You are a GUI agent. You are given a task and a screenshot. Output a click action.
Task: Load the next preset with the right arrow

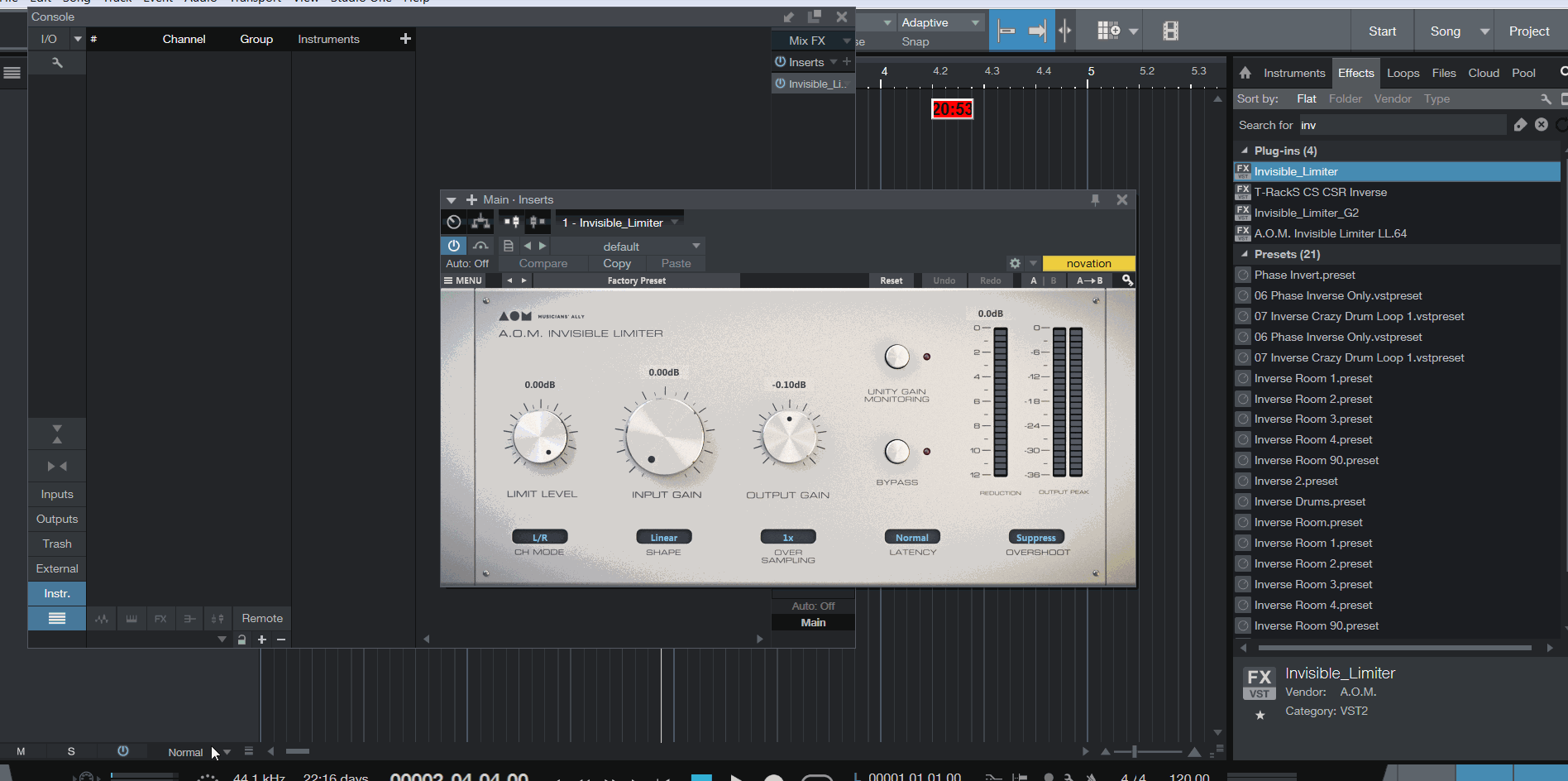tap(543, 246)
